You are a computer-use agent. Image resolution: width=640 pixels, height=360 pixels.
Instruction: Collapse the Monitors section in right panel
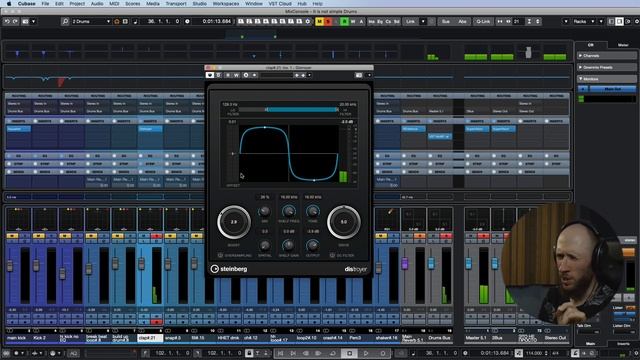pos(607,79)
